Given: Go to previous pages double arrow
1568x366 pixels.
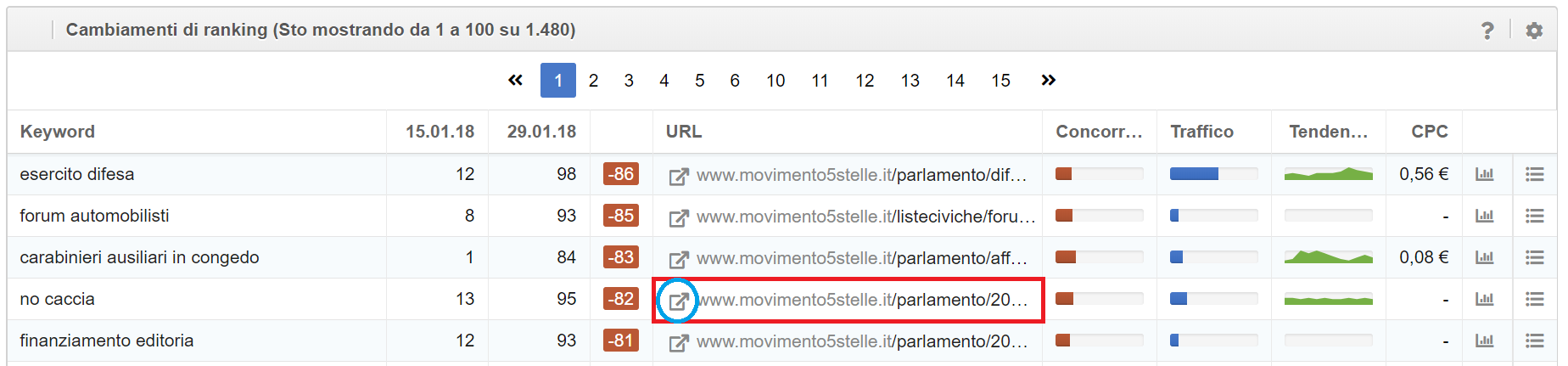Looking at the screenshot, I should pos(515,80).
